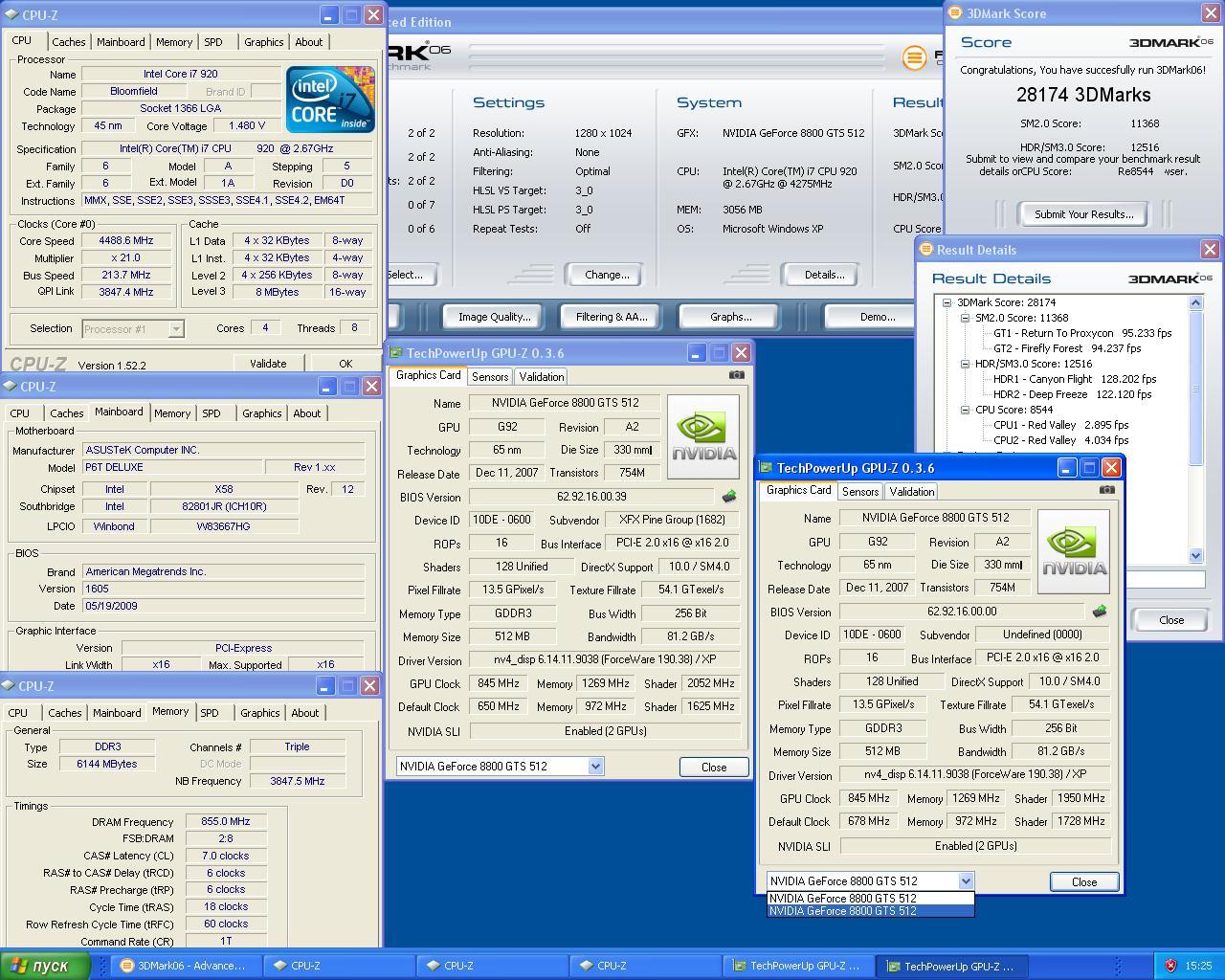Click the camera icon in the background GPU-Z window
The height and width of the screenshot is (980, 1225).
[736, 374]
